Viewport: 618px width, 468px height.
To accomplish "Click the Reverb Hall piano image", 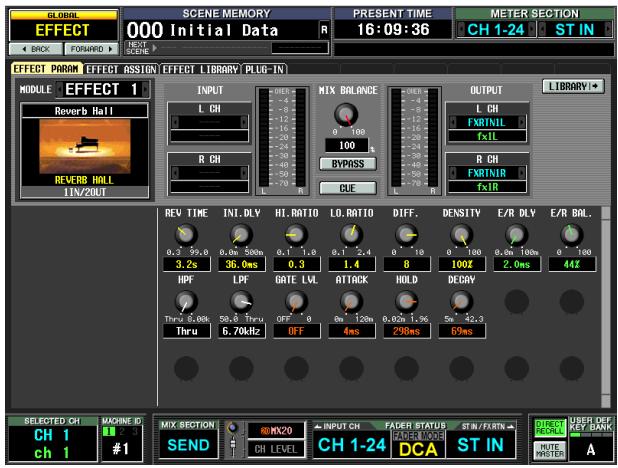I will click(x=85, y=146).
